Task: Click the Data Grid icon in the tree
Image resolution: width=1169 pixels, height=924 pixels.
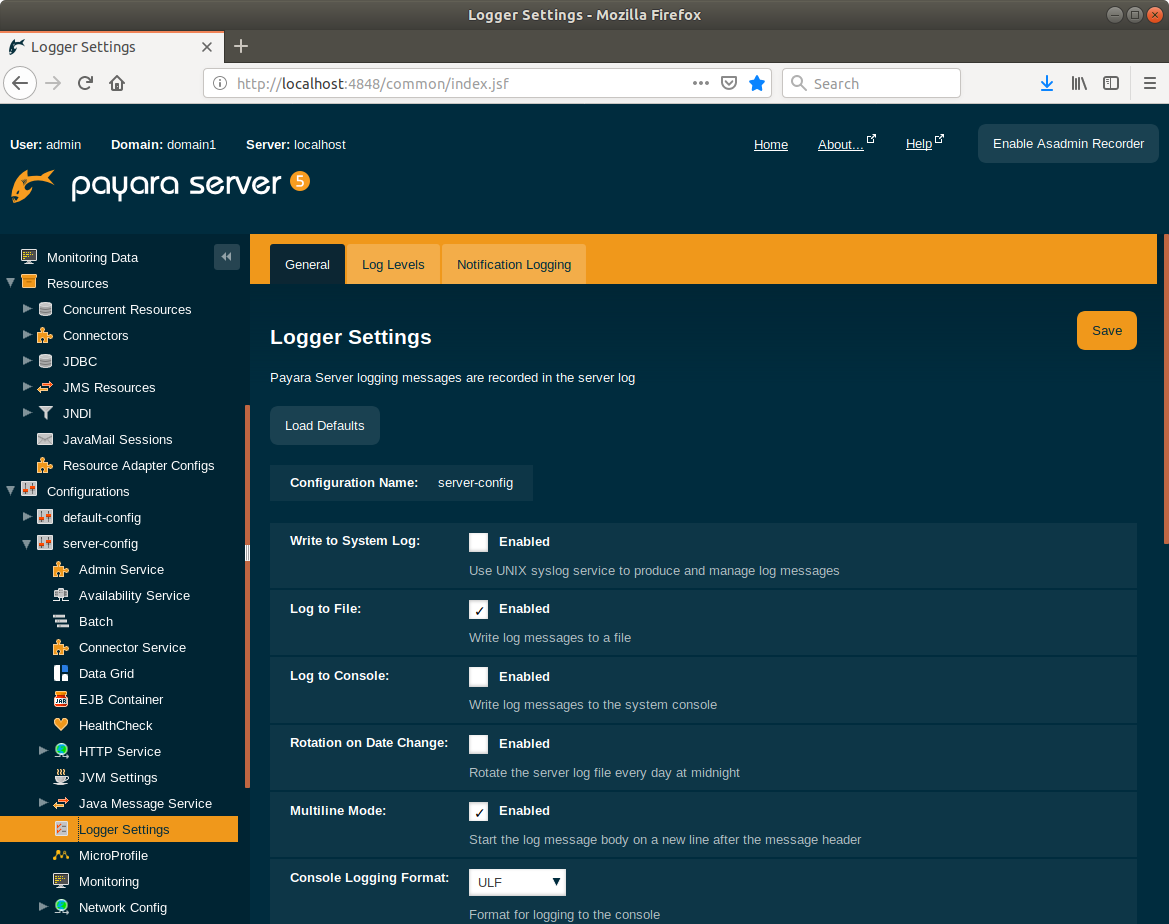Action: pos(61,673)
